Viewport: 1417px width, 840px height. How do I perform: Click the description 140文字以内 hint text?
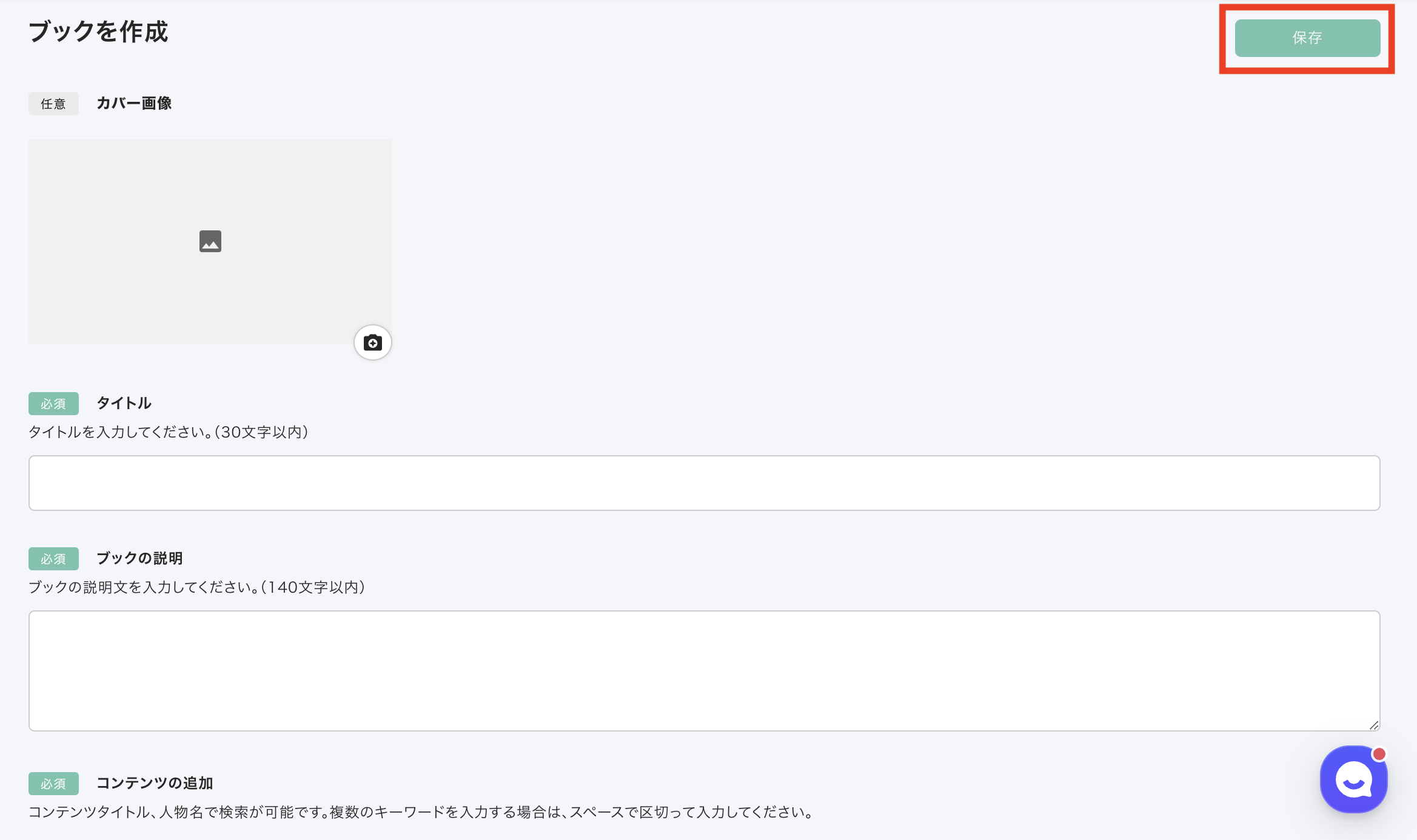(196, 587)
